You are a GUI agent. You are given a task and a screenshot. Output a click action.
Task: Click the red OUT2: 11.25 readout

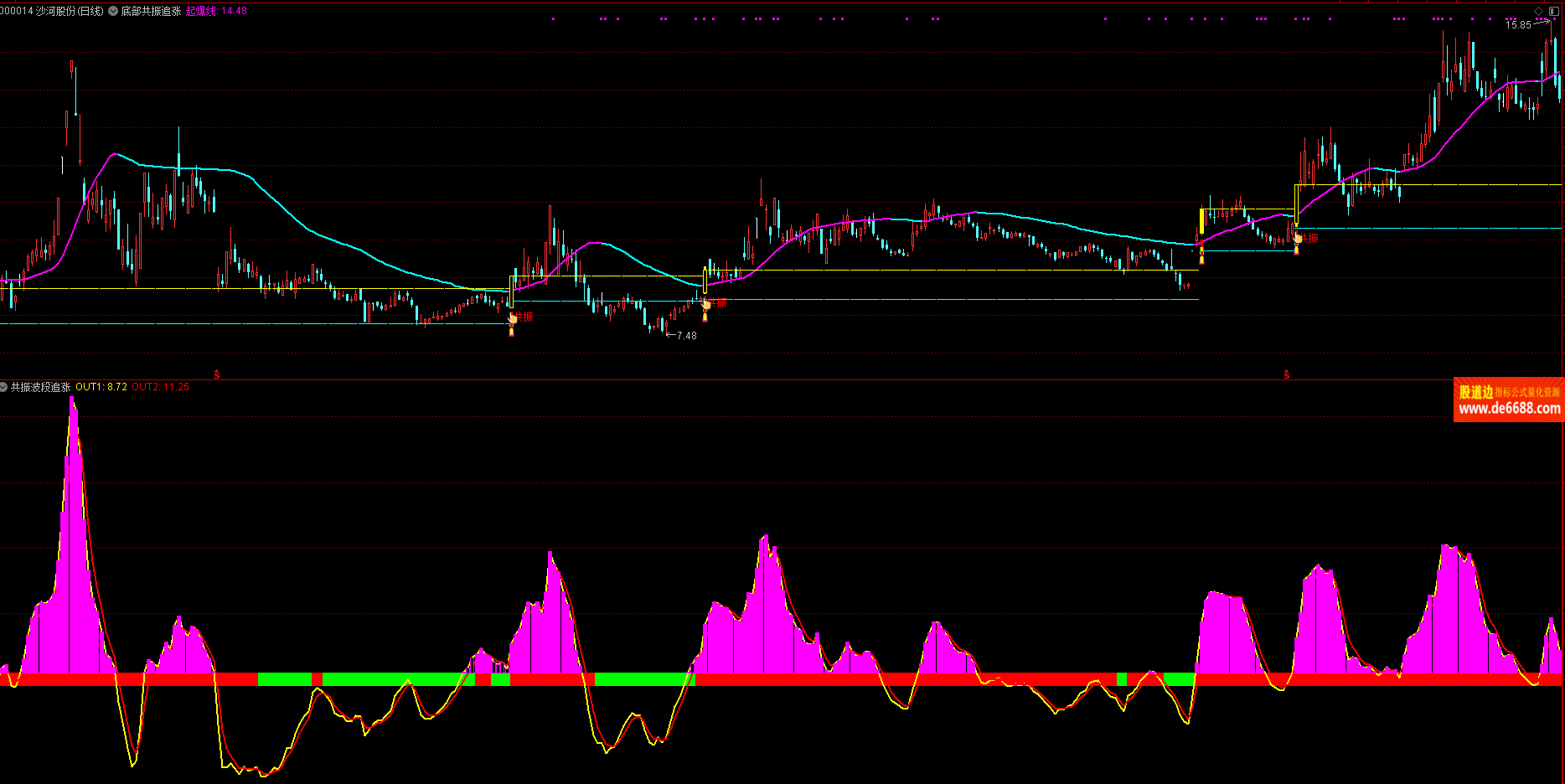tap(160, 387)
